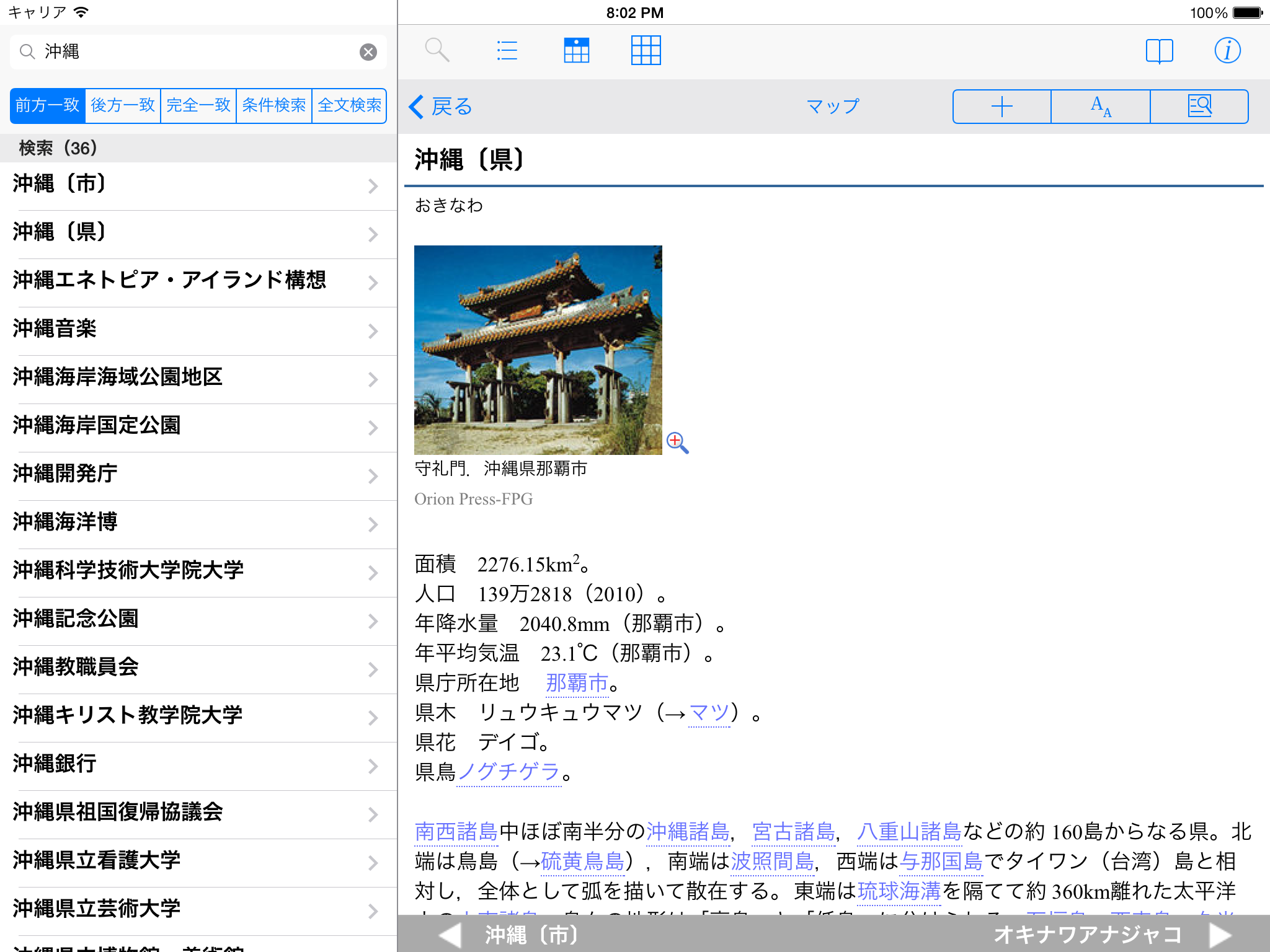Screen dimensions: 1270x952
Task: Open the calendar grid icon
Action: 576,50
